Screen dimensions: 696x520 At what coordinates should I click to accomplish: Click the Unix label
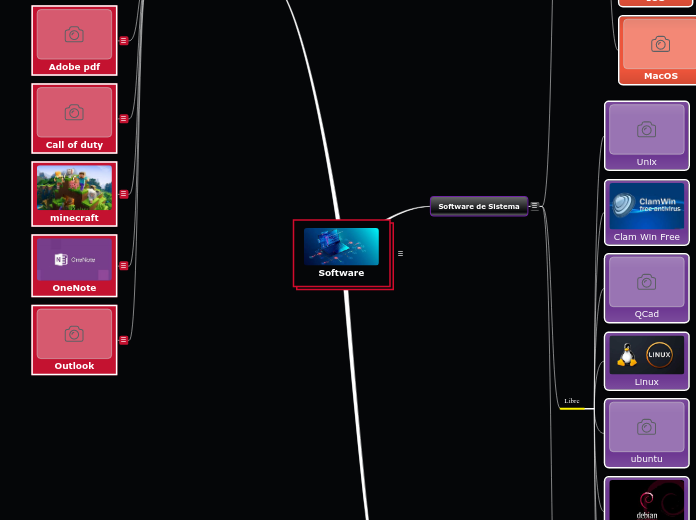click(647, 162)
